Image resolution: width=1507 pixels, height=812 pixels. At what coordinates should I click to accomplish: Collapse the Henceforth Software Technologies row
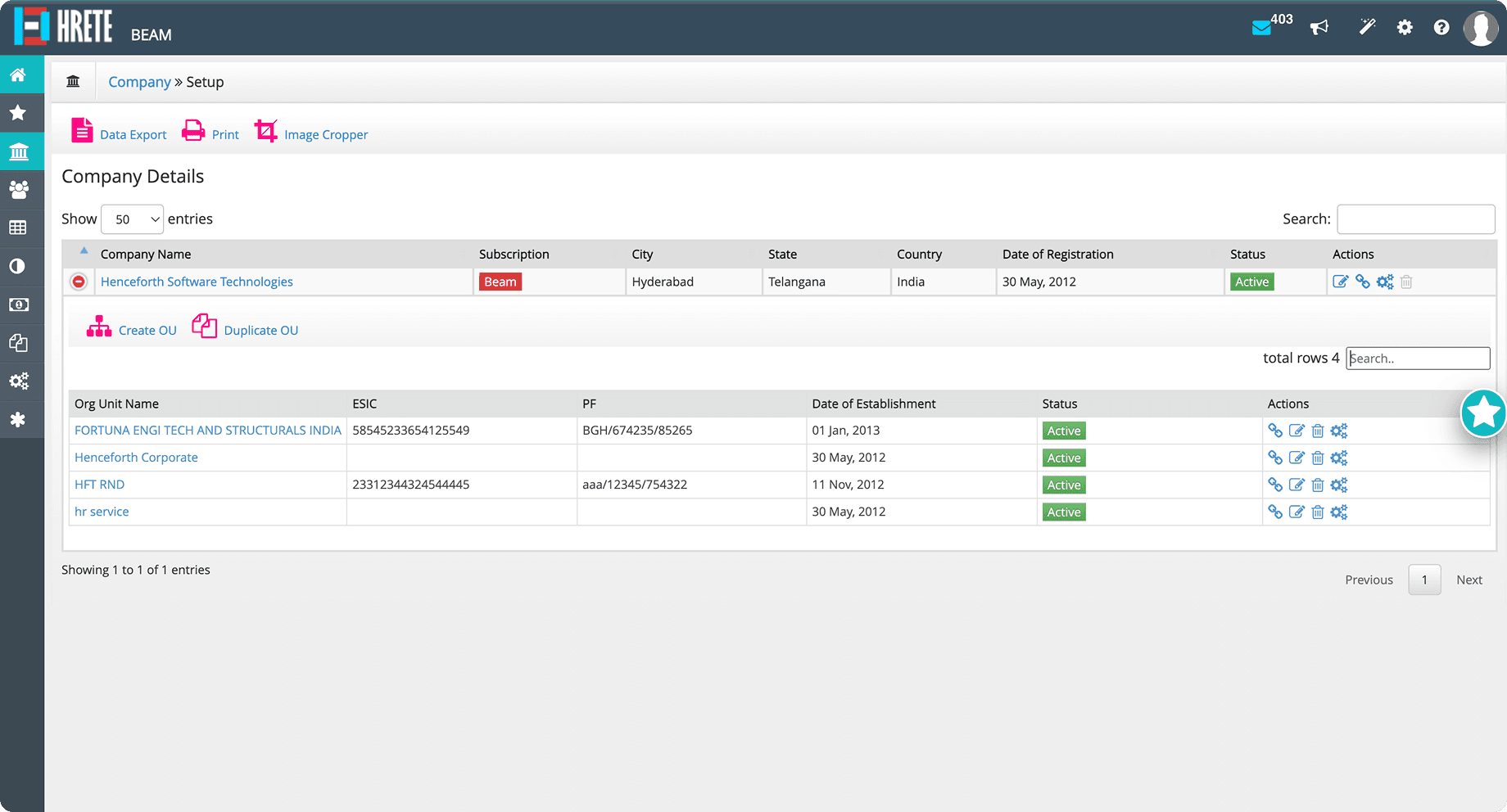click(79, 282)
